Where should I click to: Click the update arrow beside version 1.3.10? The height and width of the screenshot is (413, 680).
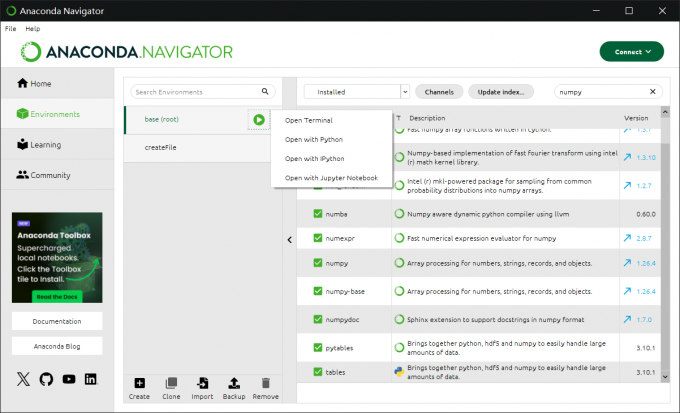pos(627,157)
